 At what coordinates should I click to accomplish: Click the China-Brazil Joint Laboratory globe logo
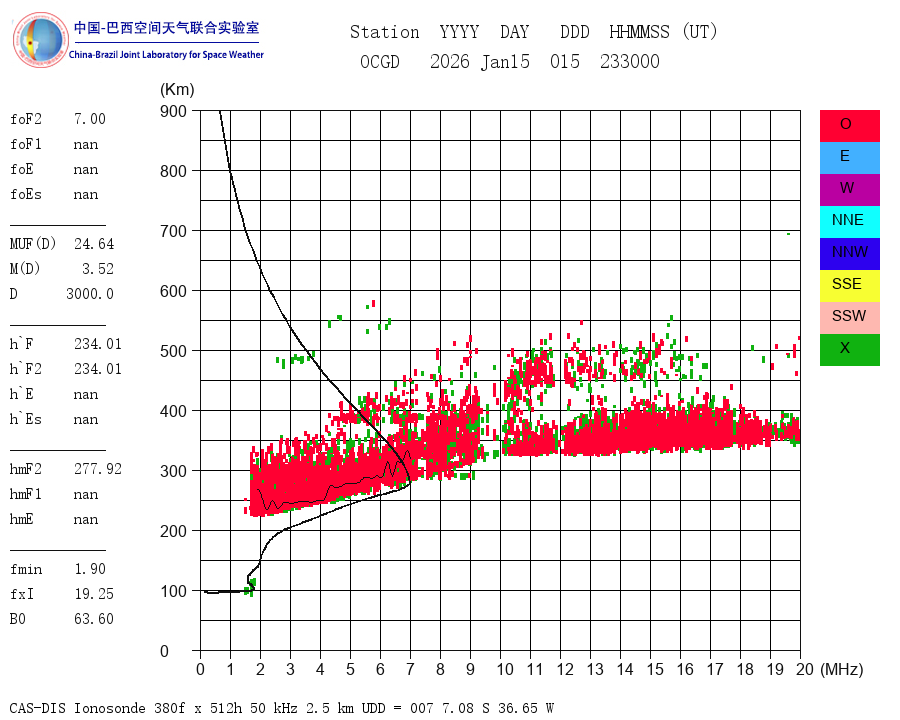[41, 40]
